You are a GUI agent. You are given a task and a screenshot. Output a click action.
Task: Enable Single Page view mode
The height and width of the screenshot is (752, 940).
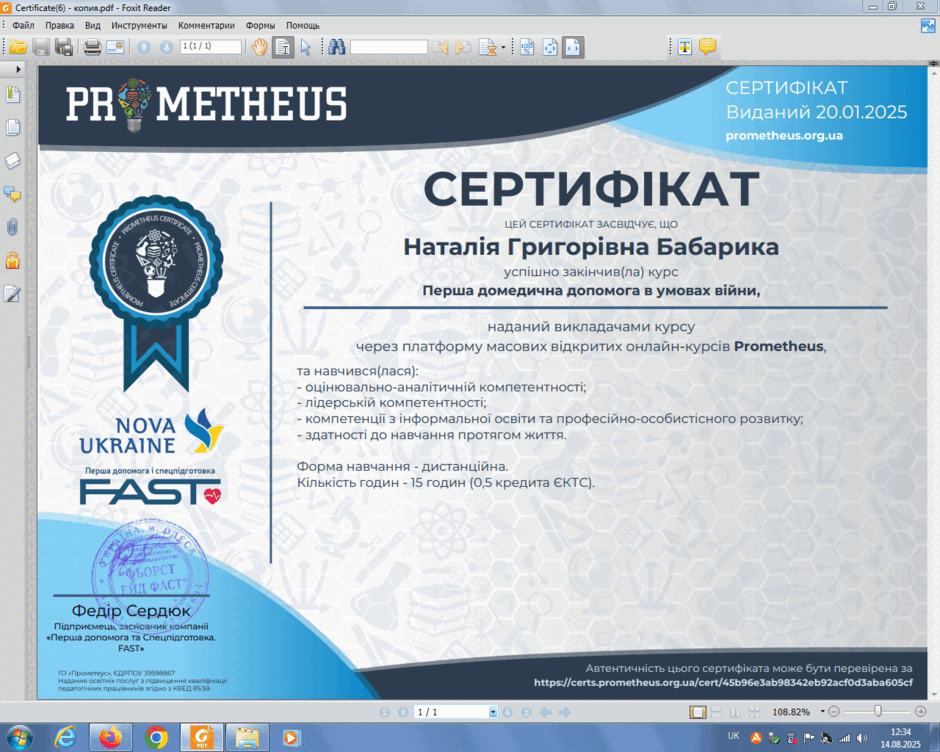(x=697, y=712)
